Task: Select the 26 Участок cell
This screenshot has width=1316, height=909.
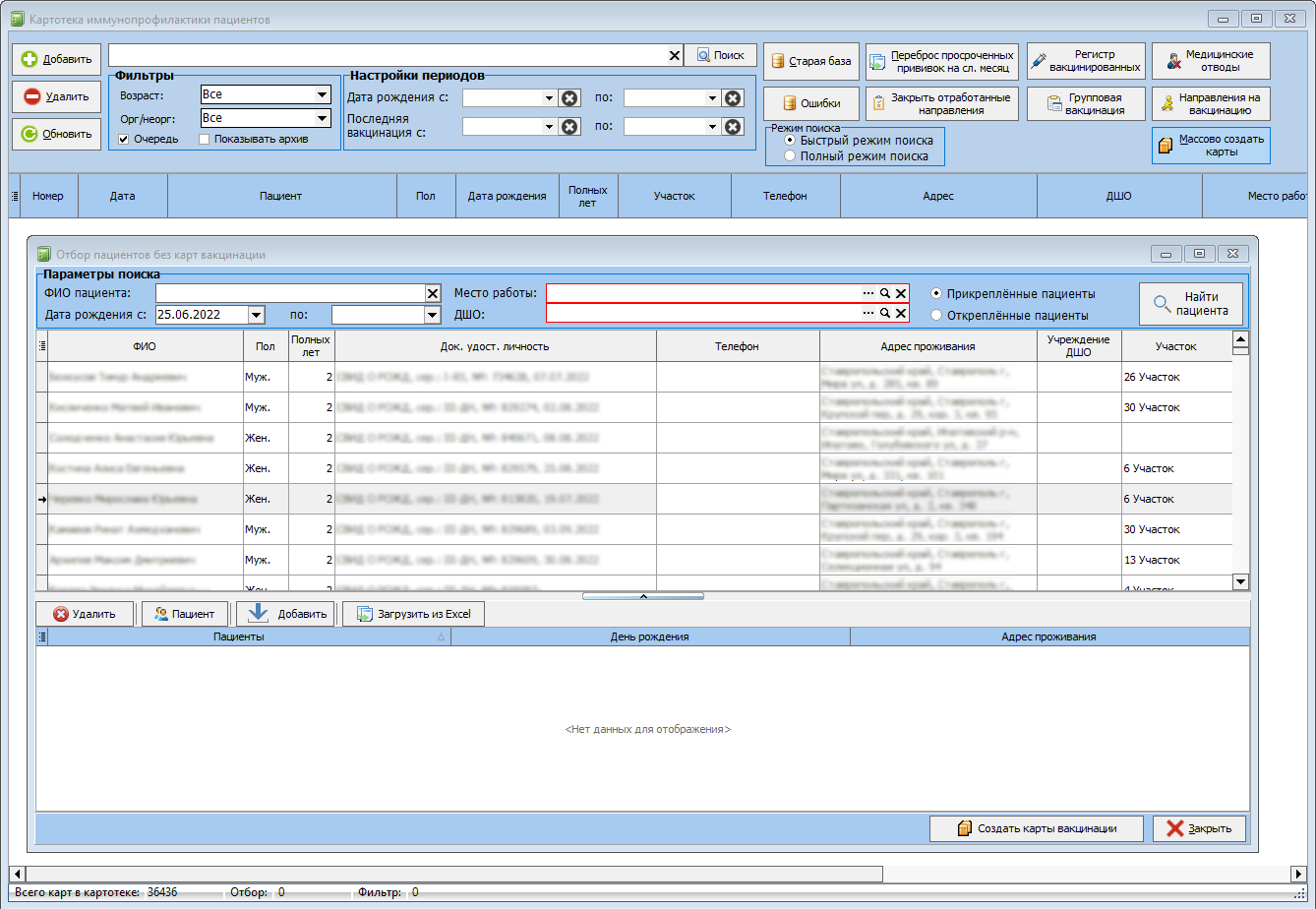Action: (1176, 377)
